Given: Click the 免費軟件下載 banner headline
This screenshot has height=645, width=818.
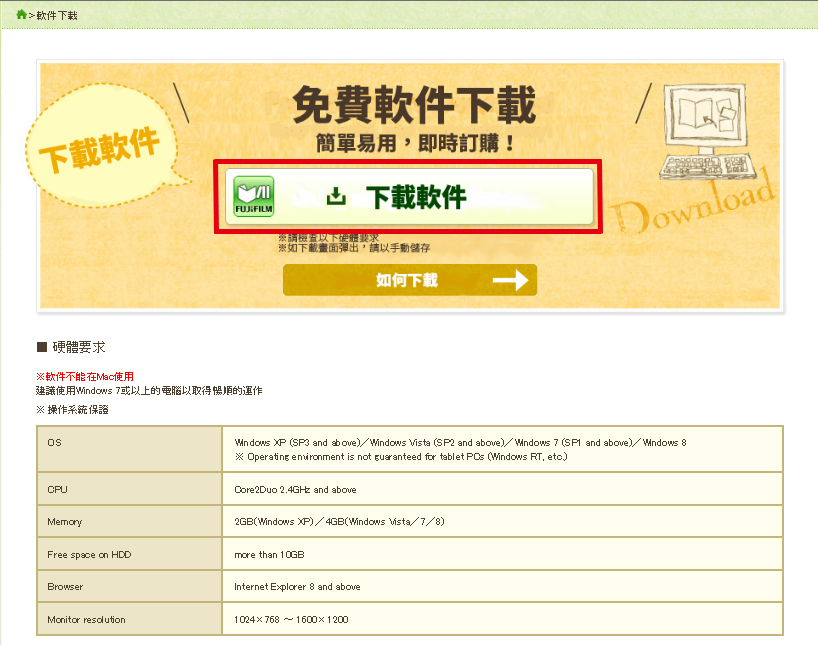Looking at the screenshot, I should click(413, 105).
